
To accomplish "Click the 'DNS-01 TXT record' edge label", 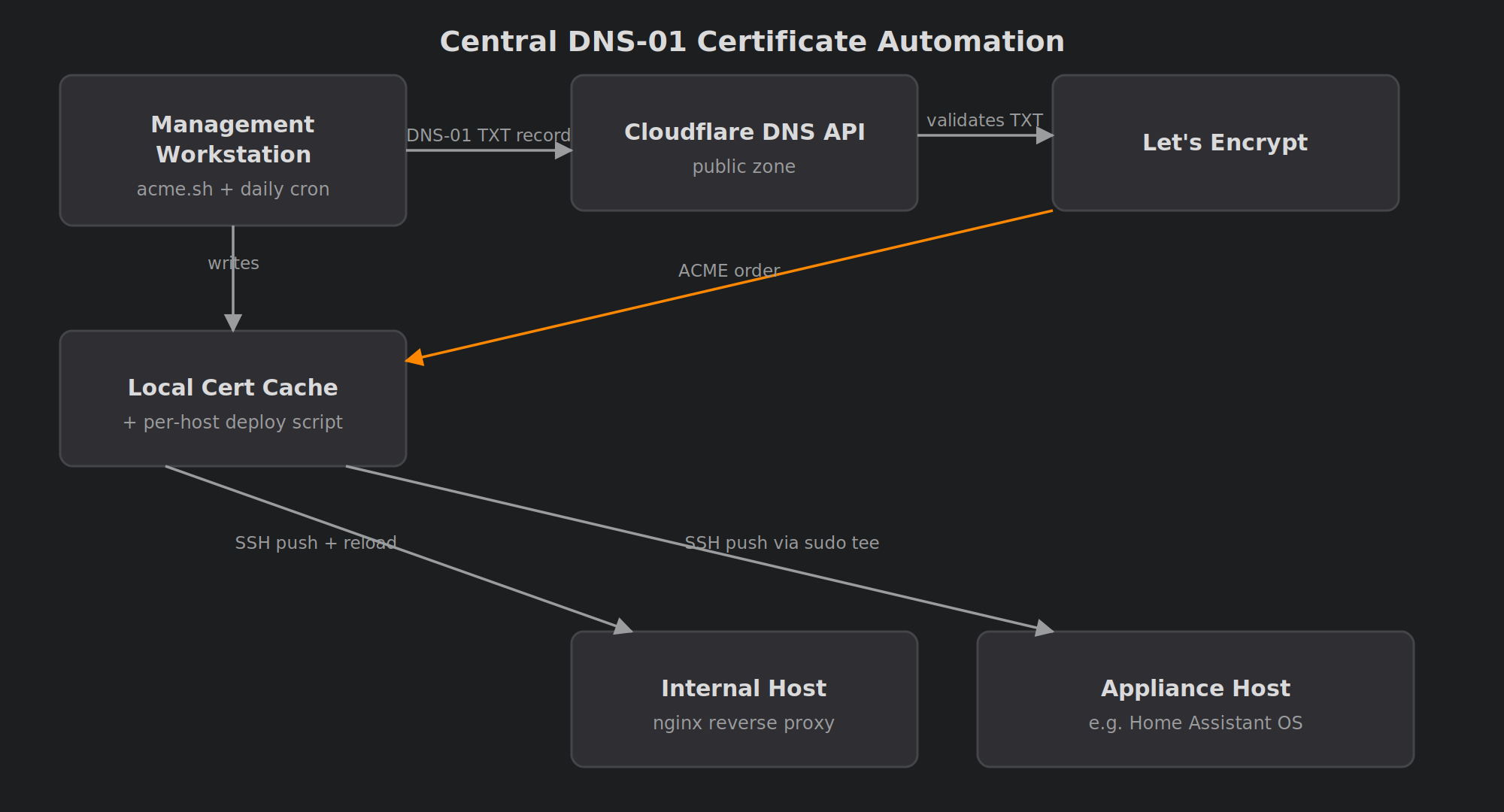I will pos(489,135).
